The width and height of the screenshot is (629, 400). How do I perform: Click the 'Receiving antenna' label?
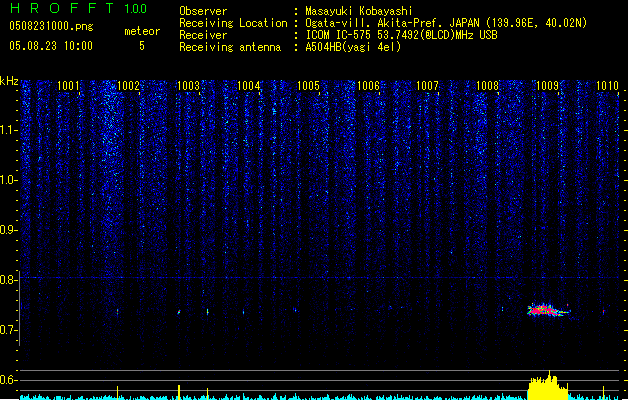tap(230, 47)
